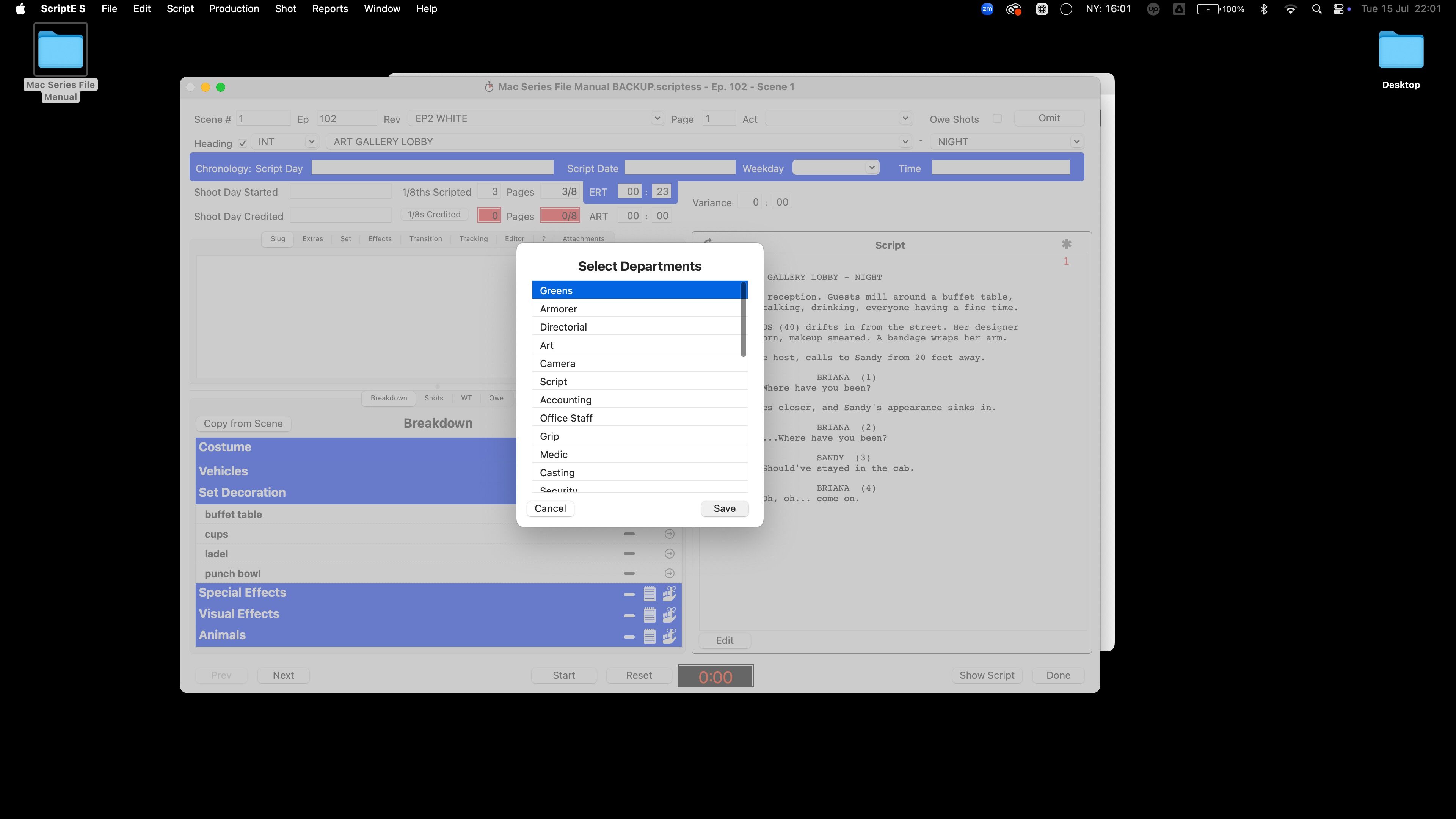Cancel the Select Departments dialog
This screenshot has height=819, width=1456.
tap(550, 508)
